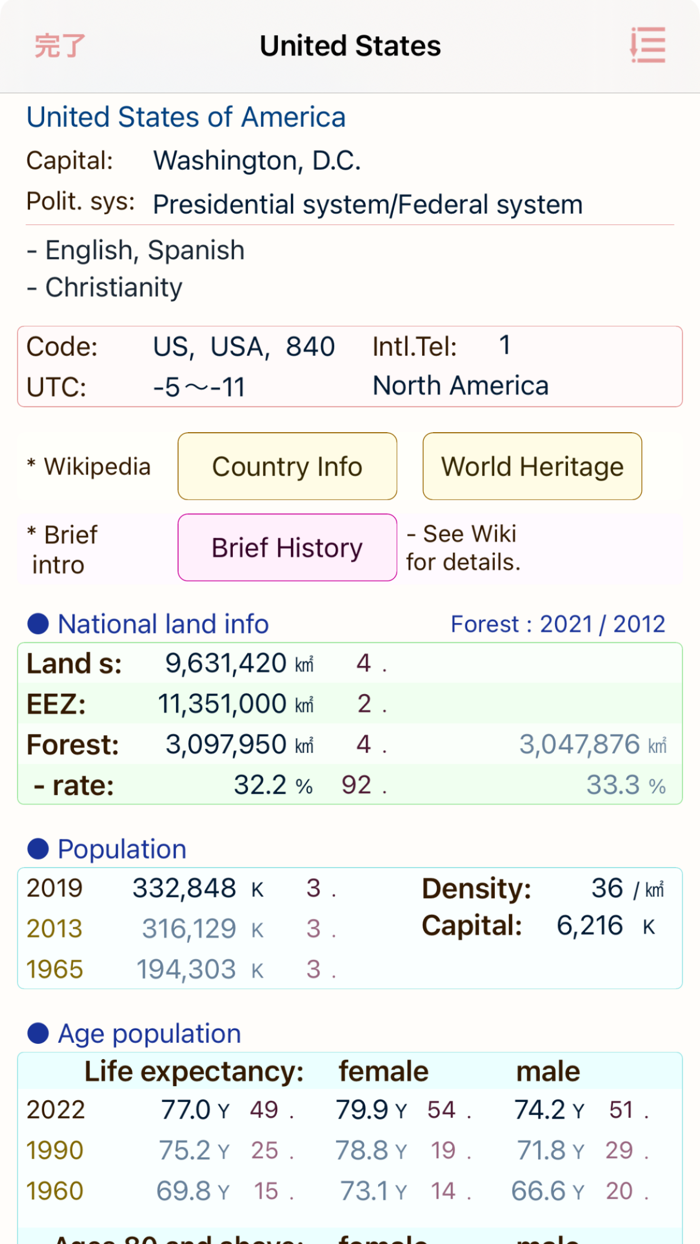Screen dimensions: 700x1244
Task: Tap the sort list icon in the top bar
Action: pos(648,45)
